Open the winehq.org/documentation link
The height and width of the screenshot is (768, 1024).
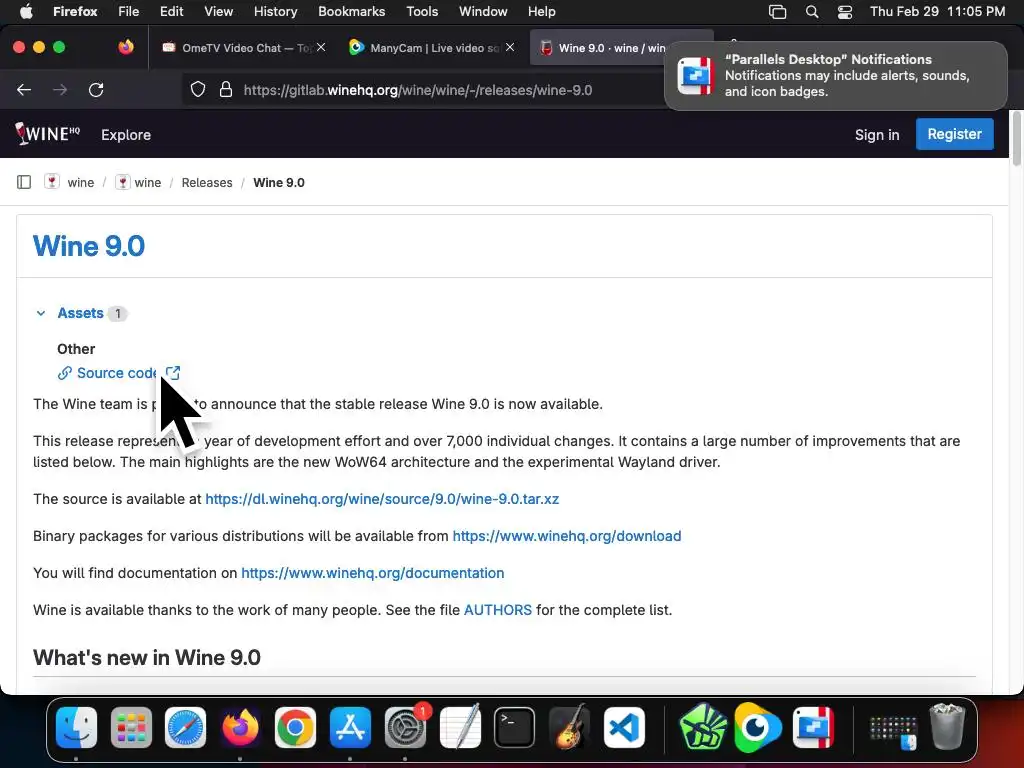click(x=372, y=573)
